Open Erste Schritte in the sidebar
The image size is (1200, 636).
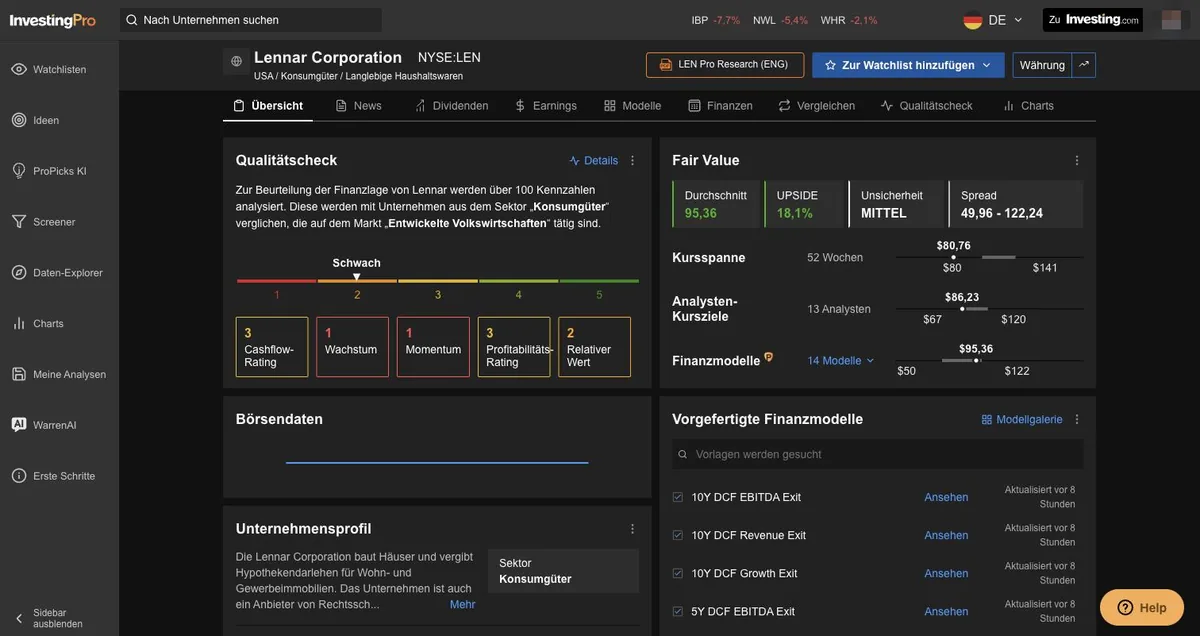pyautogui.click(x=53, y=476)
